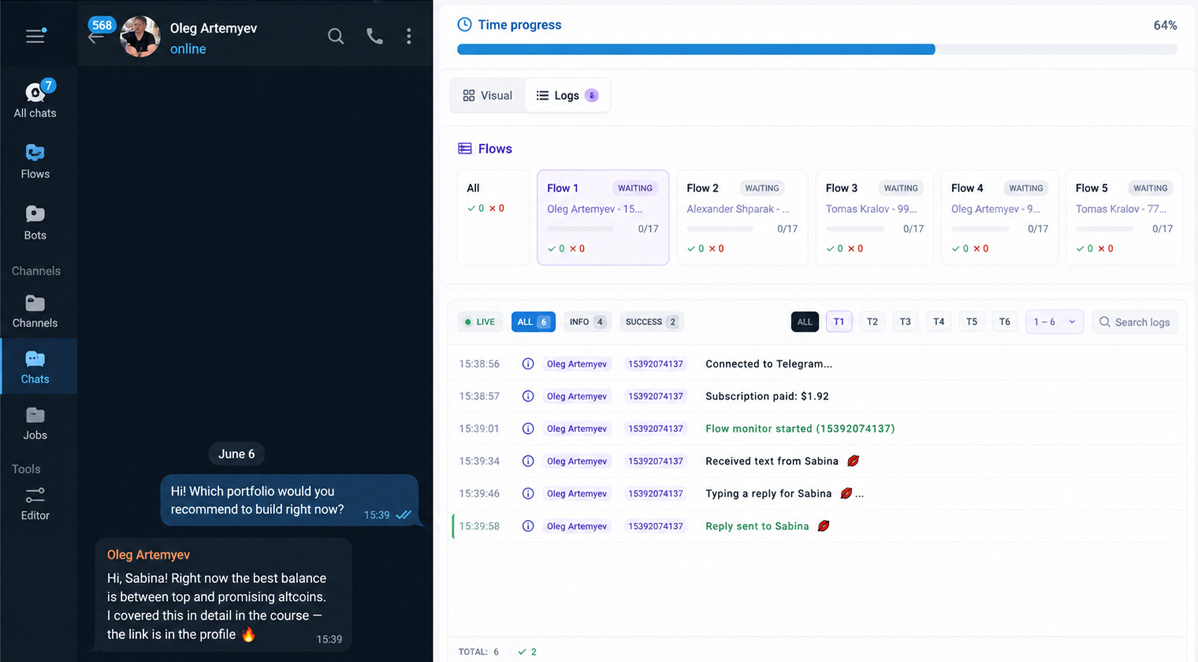Viewport: 1198px width, 662px height.
Task: Click info icon on 15:39:01 log row
Action: [528, 429]
